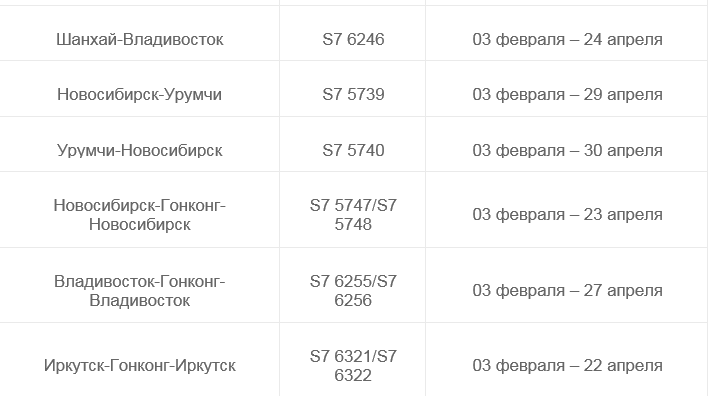Click the date range 03 февраля – 23 апреля

click(x=567, y=214)
